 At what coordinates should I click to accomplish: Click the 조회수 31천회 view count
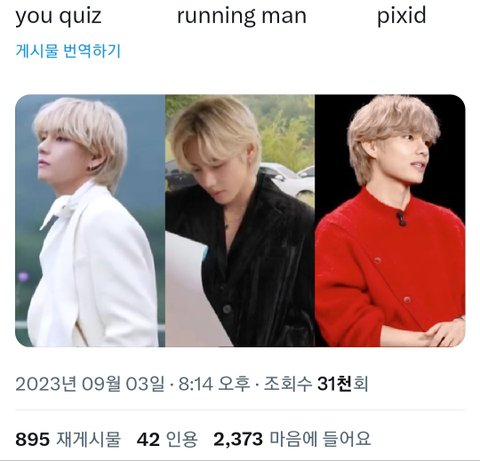316,384
